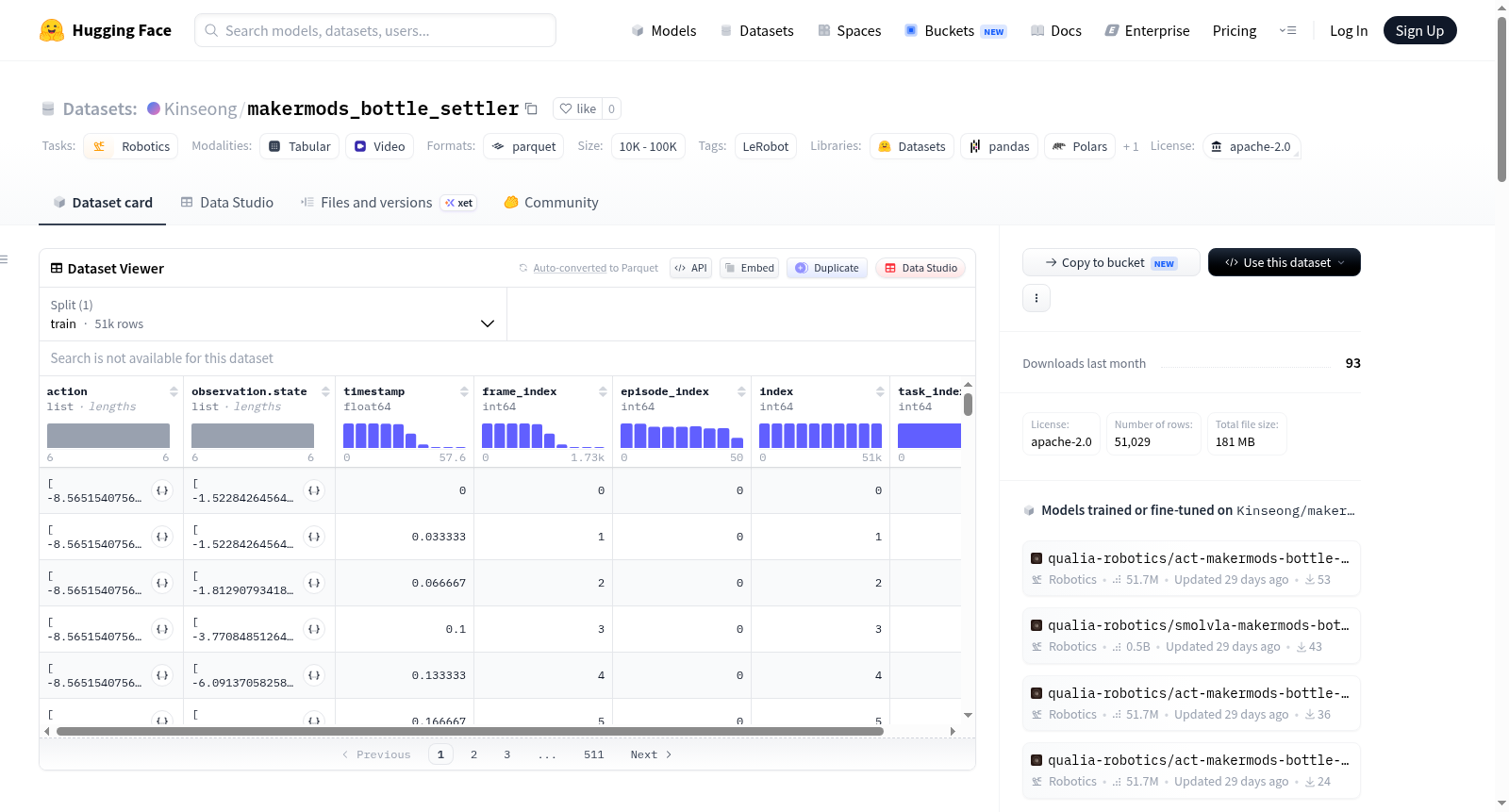Switch to the Data Studio tab

coord(227,203)
